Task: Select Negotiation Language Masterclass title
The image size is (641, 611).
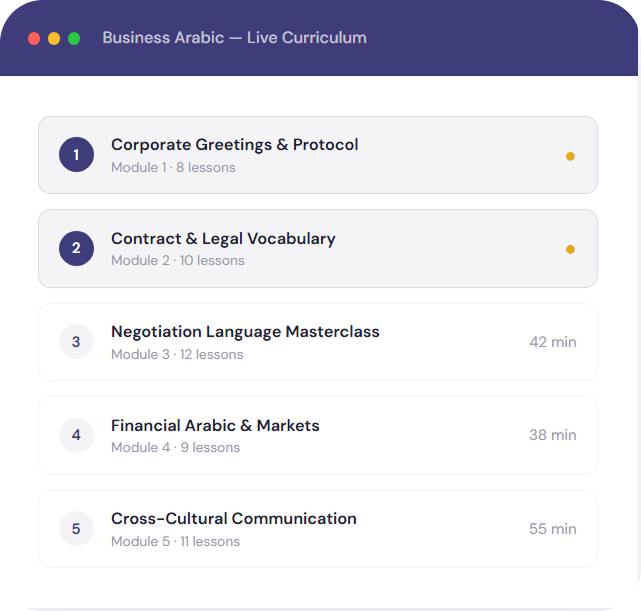Action: point(245,332)
